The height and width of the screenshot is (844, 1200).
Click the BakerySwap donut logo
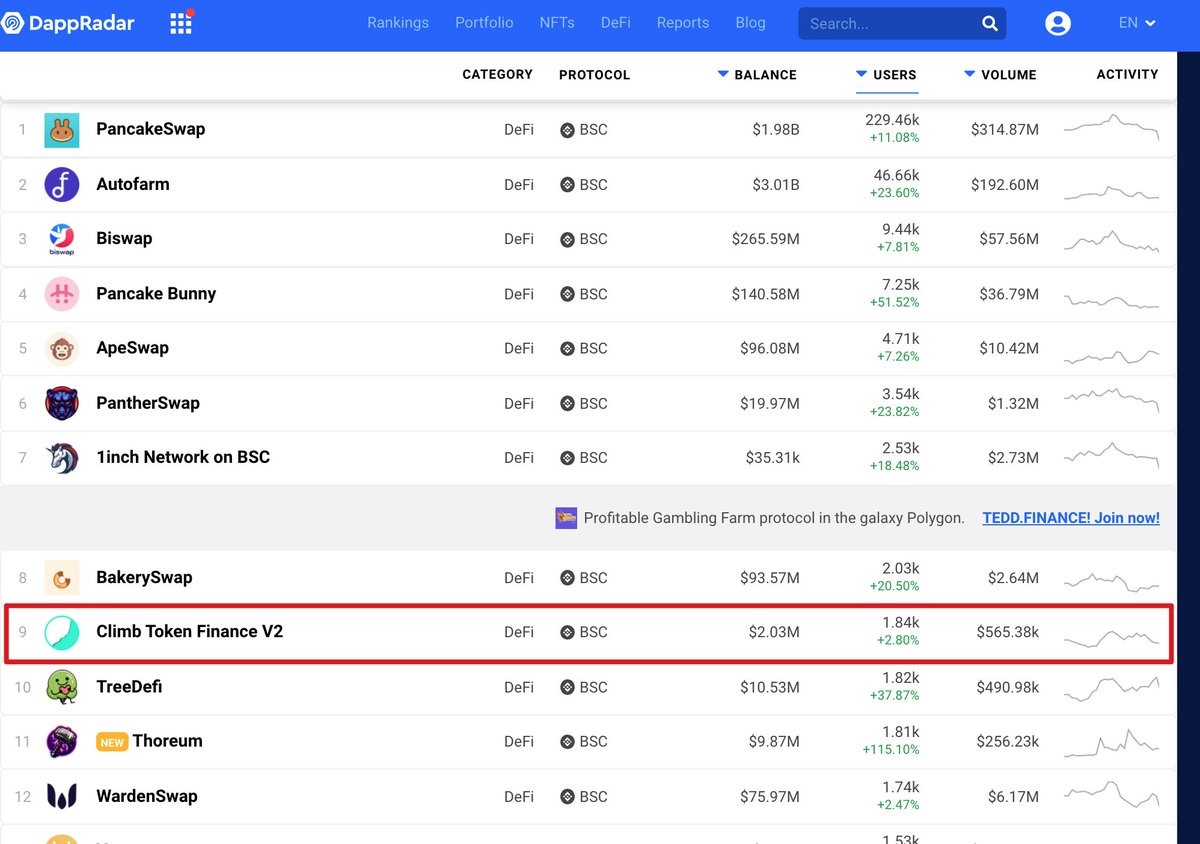(x=62, y=577)
